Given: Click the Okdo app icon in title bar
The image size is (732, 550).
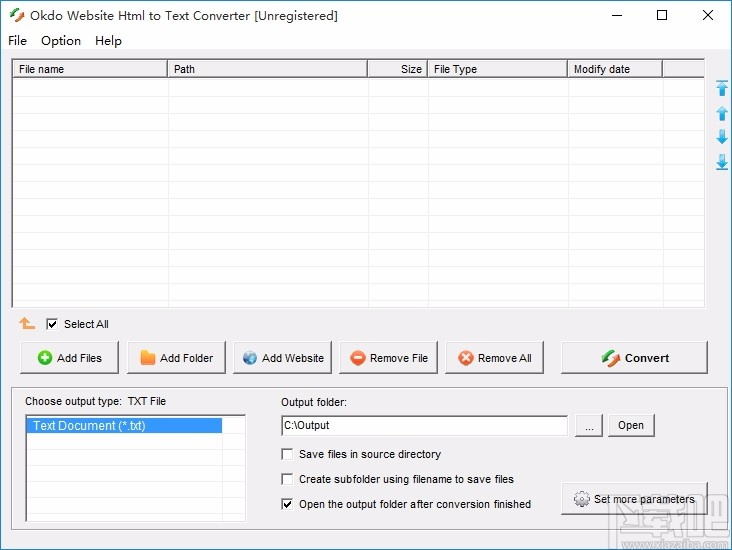Looking at the screenshot, I should coord(17,15).
